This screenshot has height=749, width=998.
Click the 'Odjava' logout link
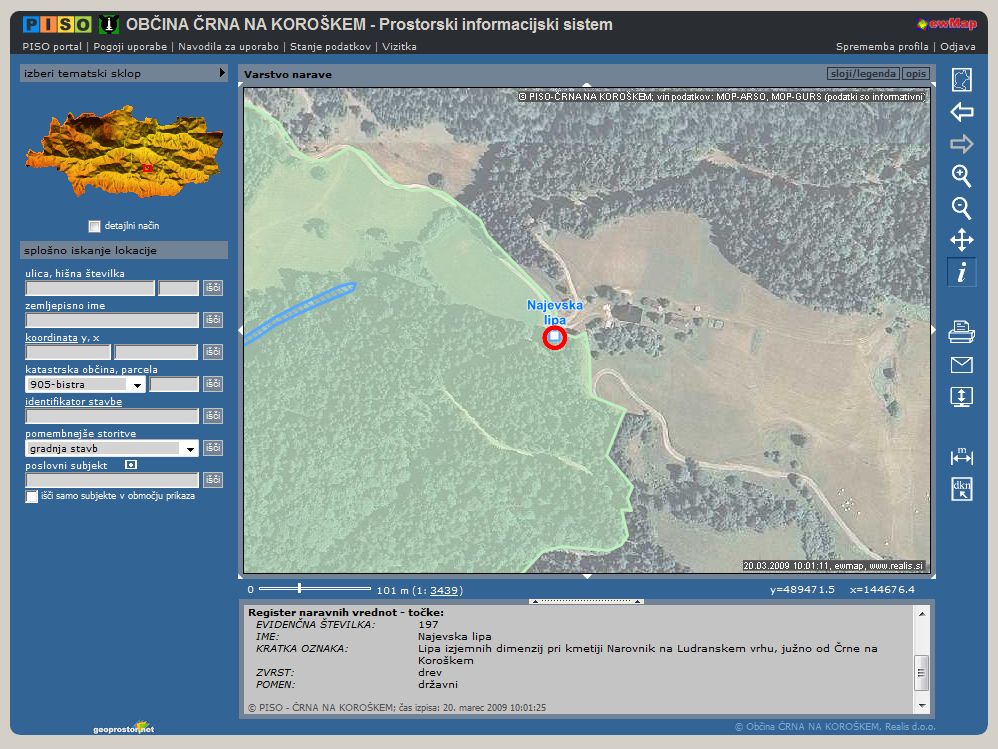957,47
